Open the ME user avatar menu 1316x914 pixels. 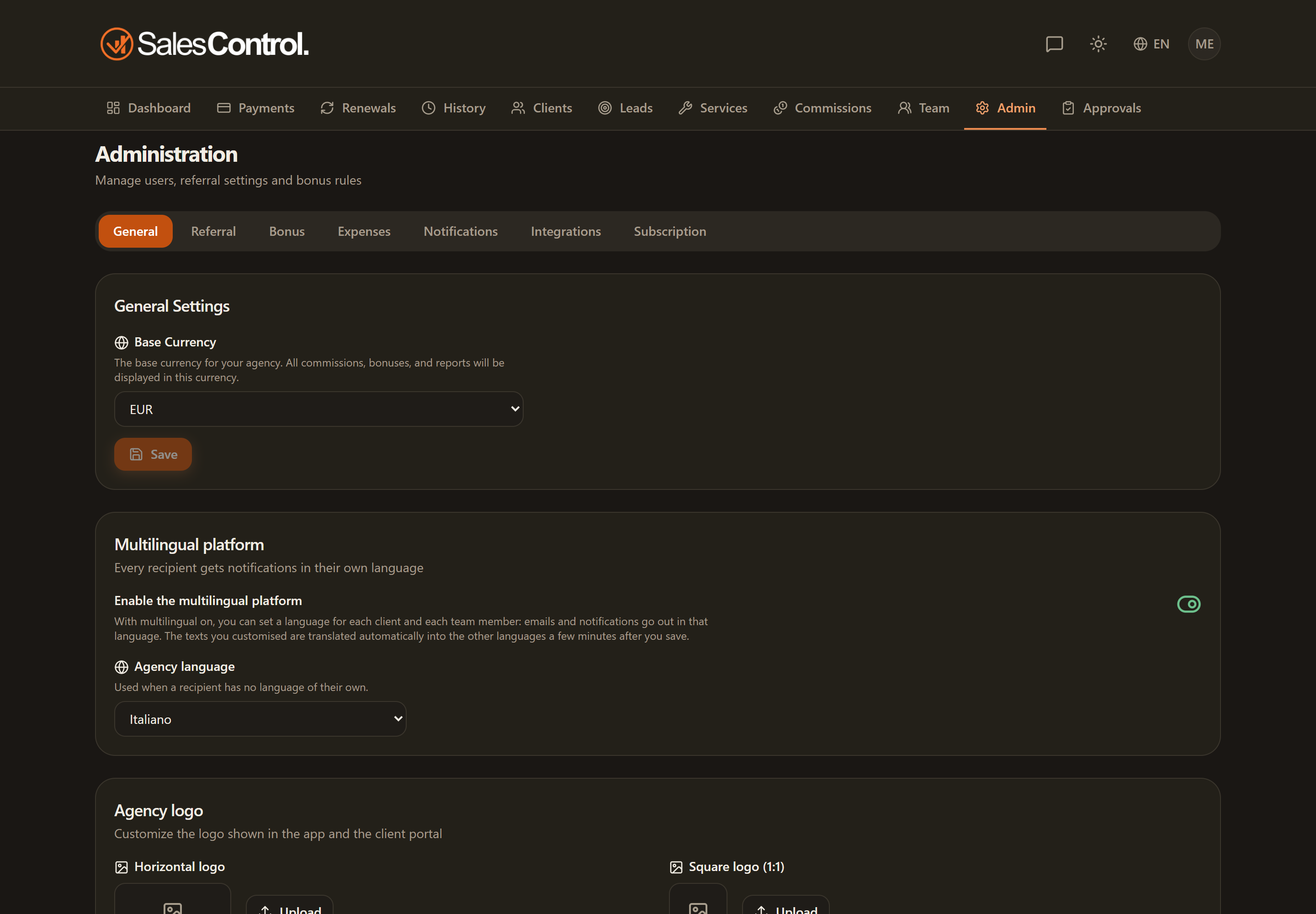[x=1204, y=44]
